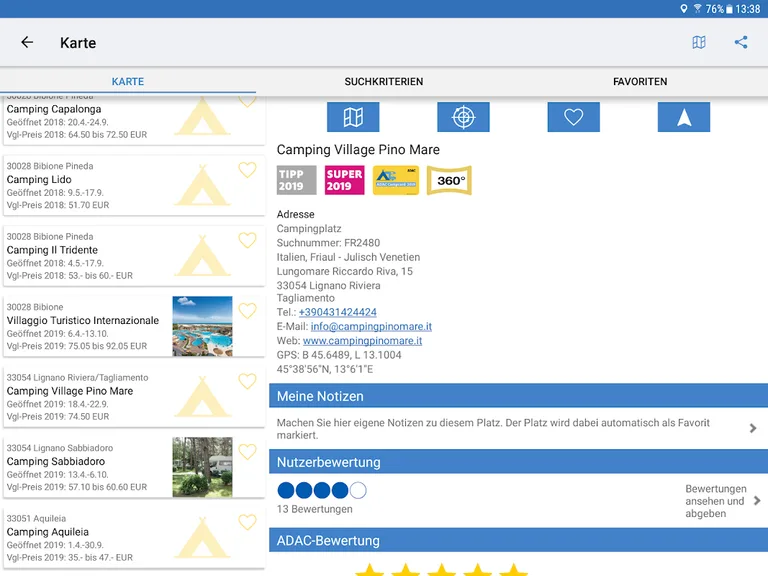Expand the ADAC-Bewertung section header
Screen dimensions: 768x576
tap(518, 541)
